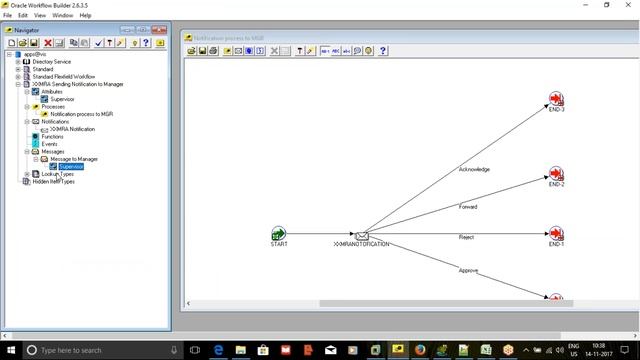The width and height of the screenshot is (640, 360).
Task: Click the T icon in diagram toolbar
Action: point(300,51)
